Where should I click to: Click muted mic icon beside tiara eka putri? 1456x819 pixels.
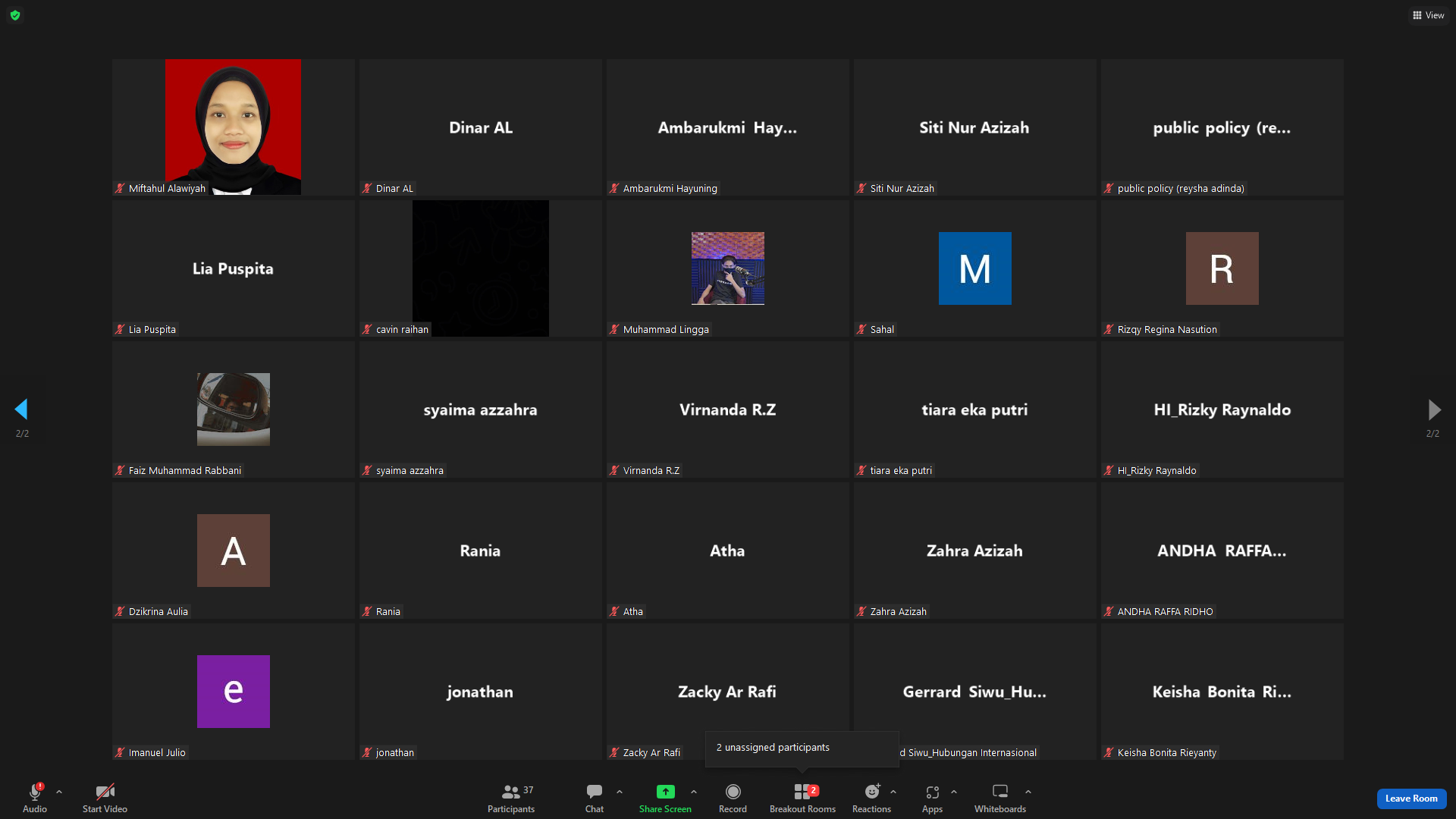click(861, 470)
